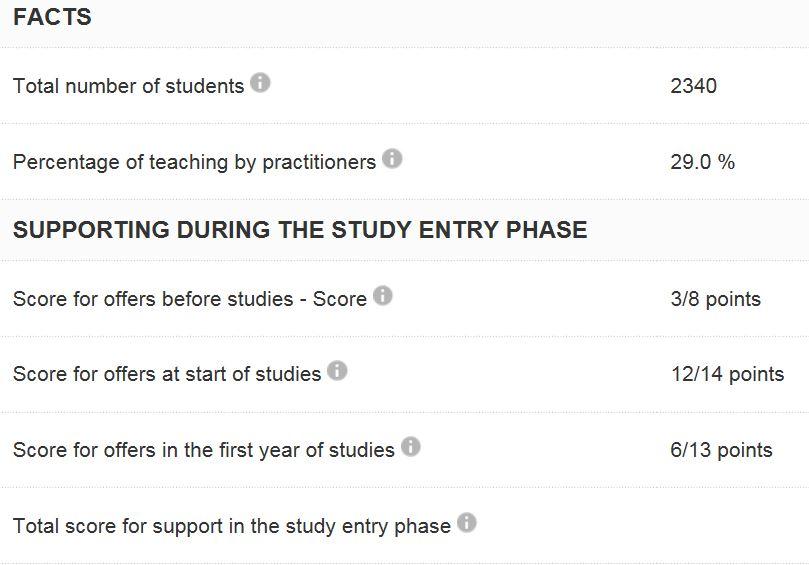Select the Percentage of teaching by practitioners label
This screenshot has height=565, width=809.
click(194, 162)
